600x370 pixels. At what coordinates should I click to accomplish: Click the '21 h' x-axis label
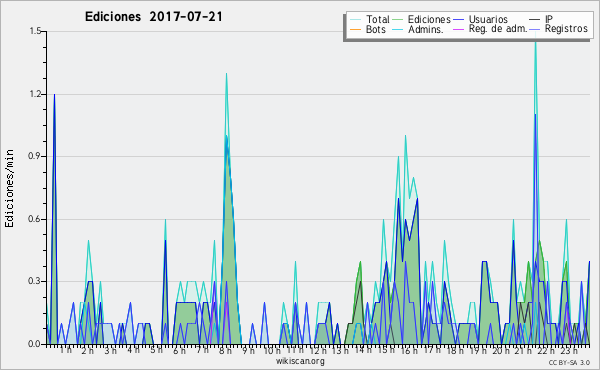[523, 350]
